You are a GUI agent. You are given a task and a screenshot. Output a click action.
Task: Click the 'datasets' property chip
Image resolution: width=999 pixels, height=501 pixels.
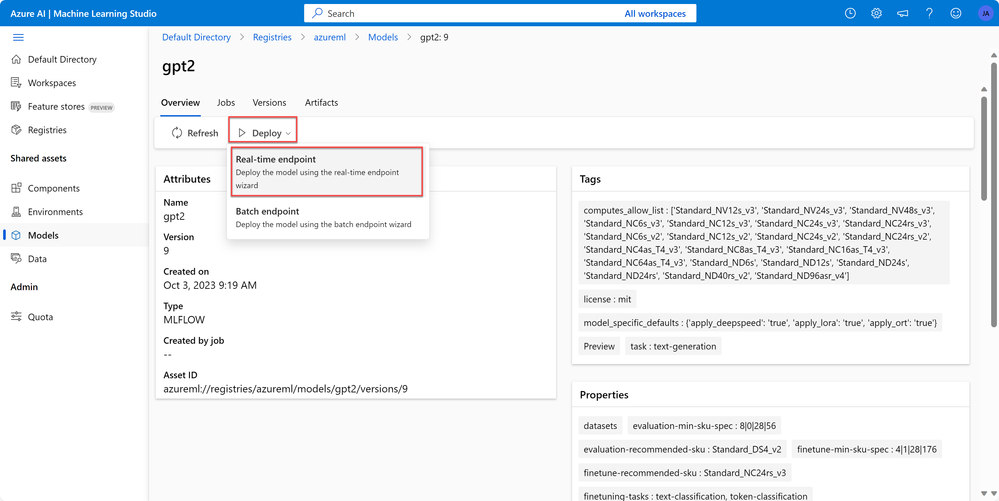[x=600, y=425]
